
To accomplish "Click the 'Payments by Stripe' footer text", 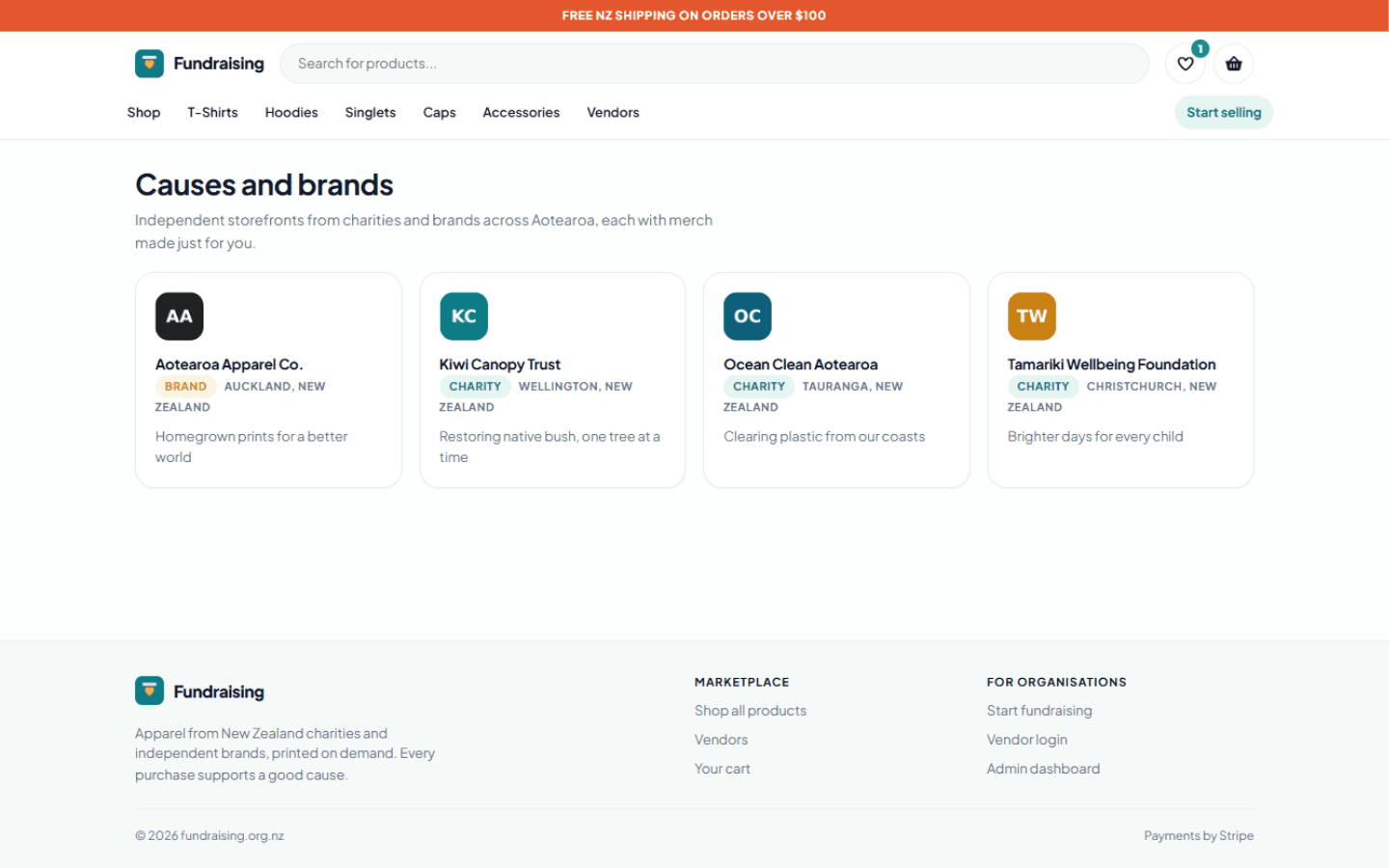I will 1199,836.
